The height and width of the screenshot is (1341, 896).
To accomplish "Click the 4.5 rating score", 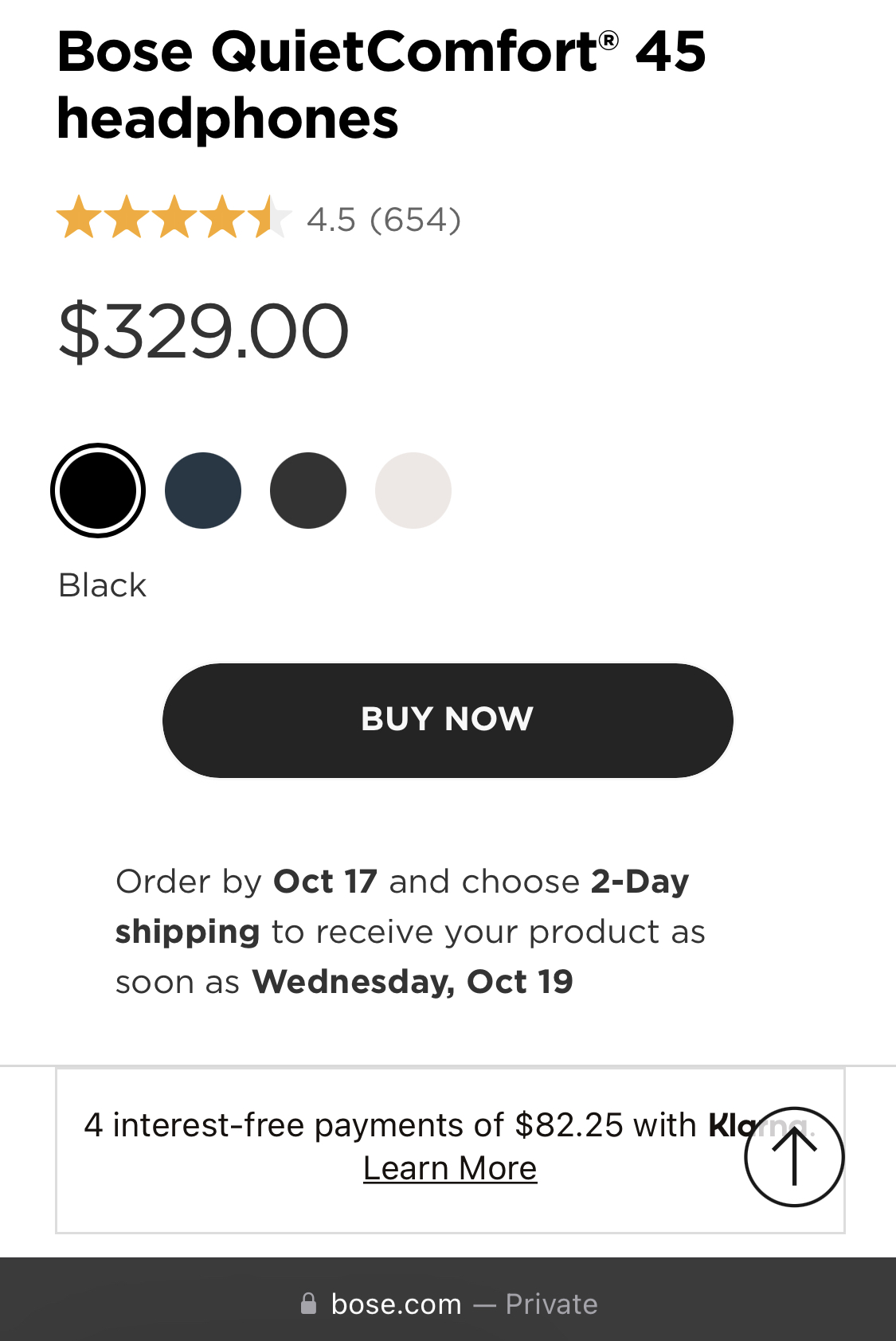I will 331,220.
